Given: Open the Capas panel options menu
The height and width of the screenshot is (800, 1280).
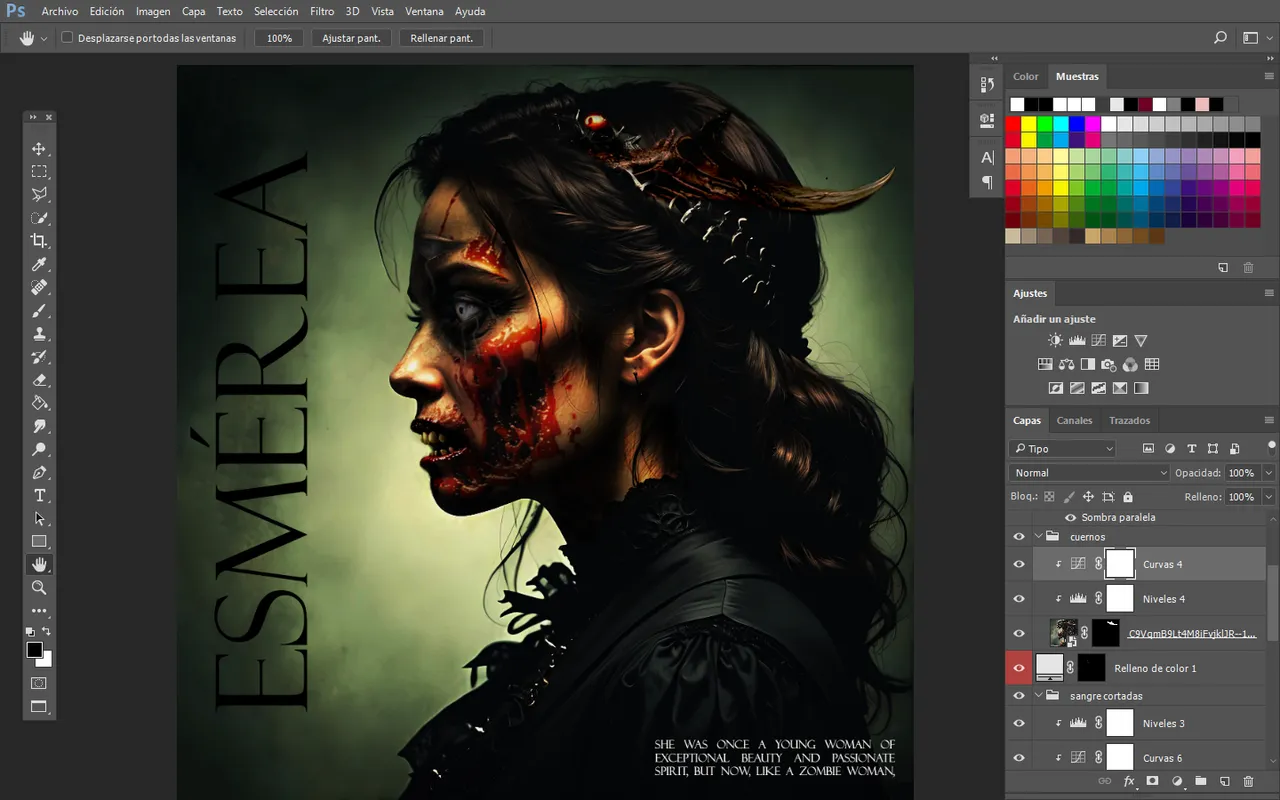Looking at the screenshot, I should click(x=1270, y=421).
